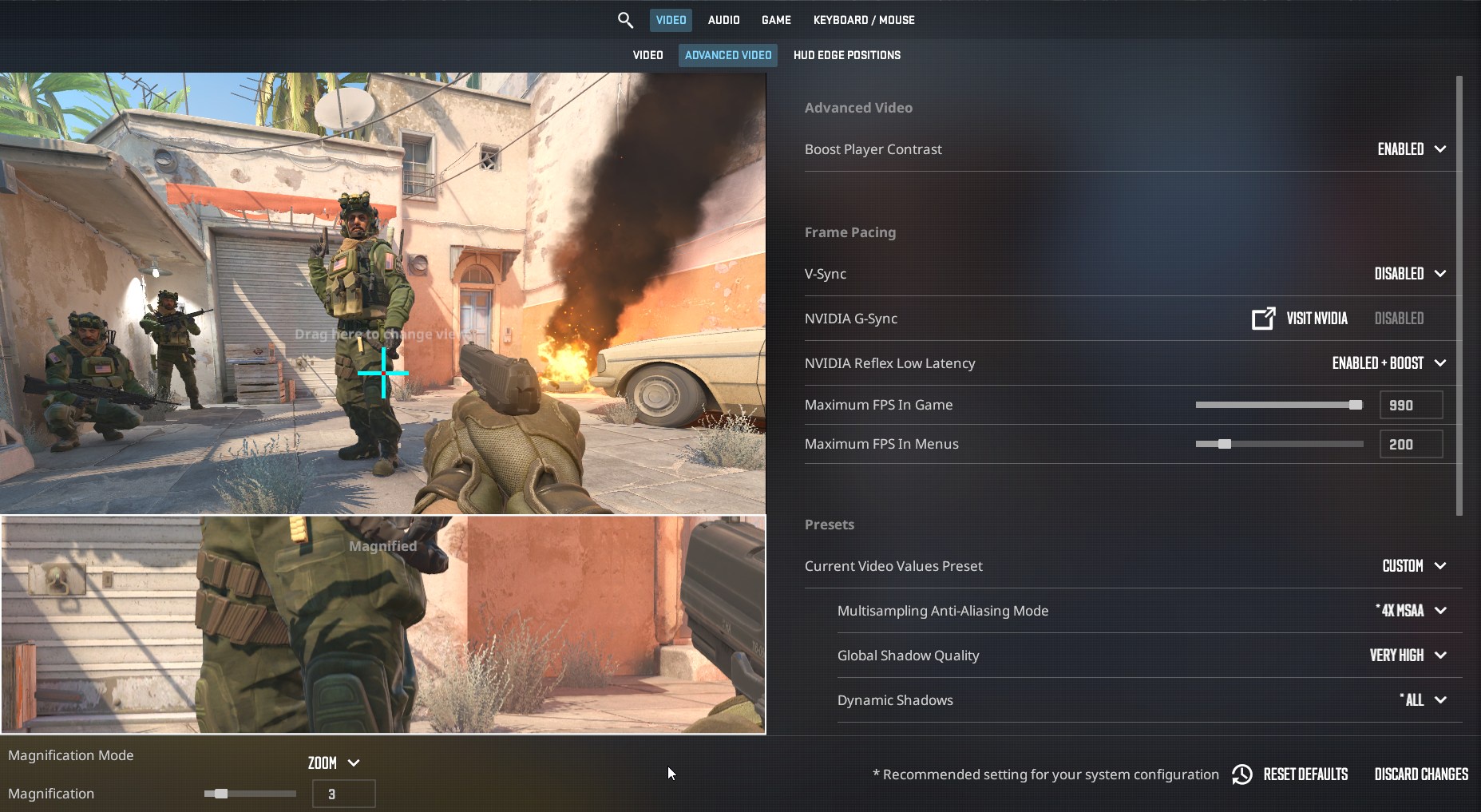Image resolution: width=1481 pixels, height=812 pixels.
Task: Open Keyboard / Mouse settings
Action: point(864,19)
